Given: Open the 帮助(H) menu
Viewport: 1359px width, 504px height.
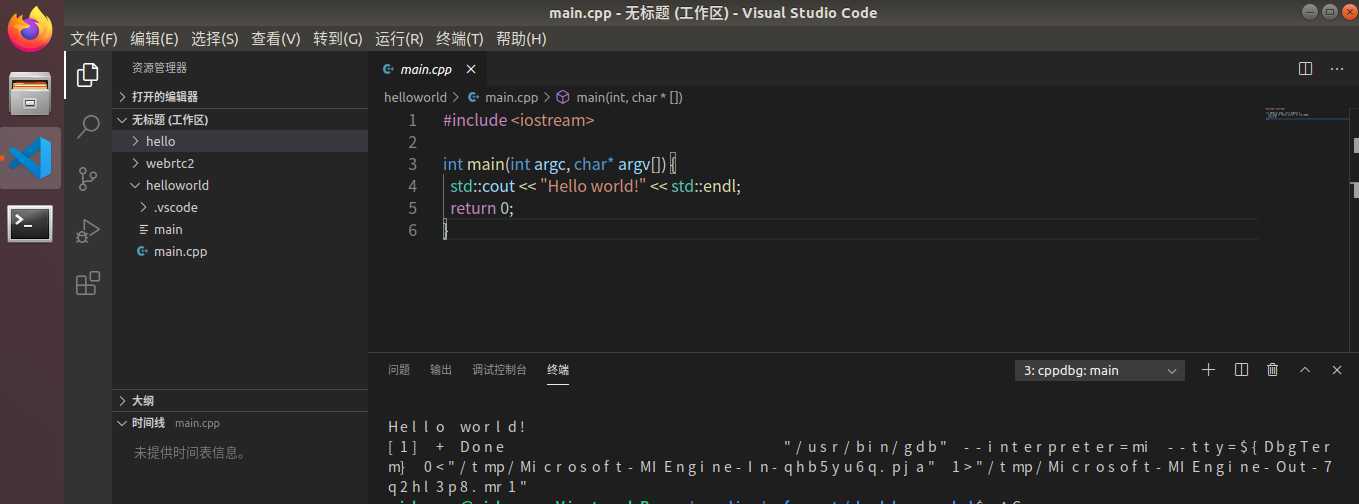Looking at the screenshot, I should coord(521,38).
